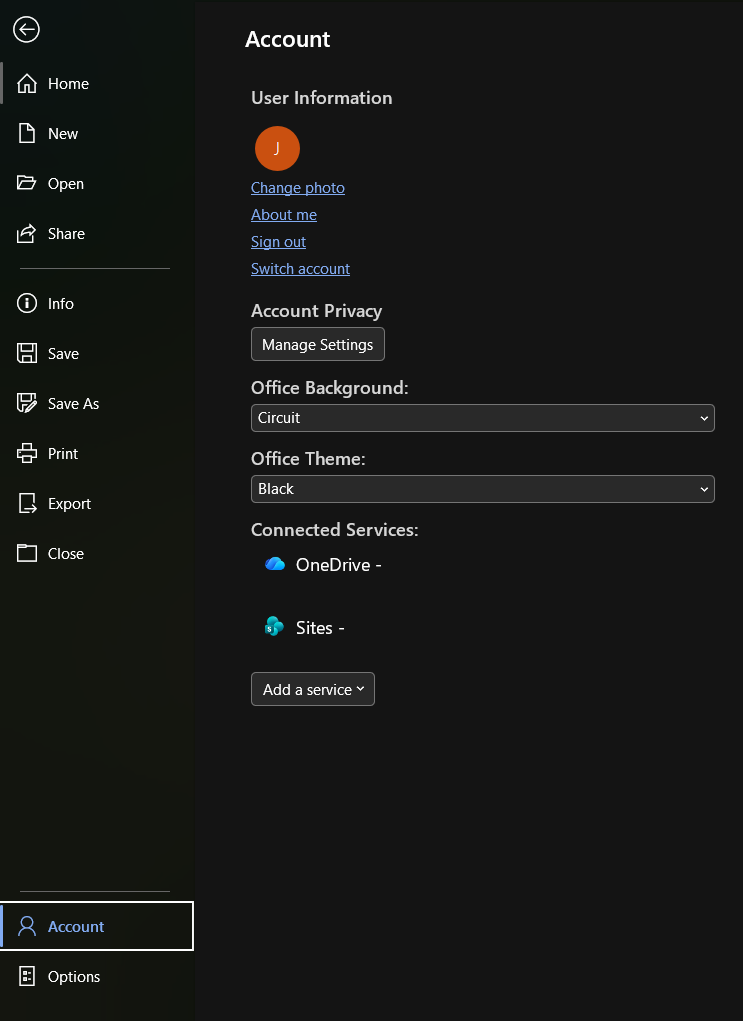Select New in the sidebar
This screenshot has height=1021, width=743.
97,133
